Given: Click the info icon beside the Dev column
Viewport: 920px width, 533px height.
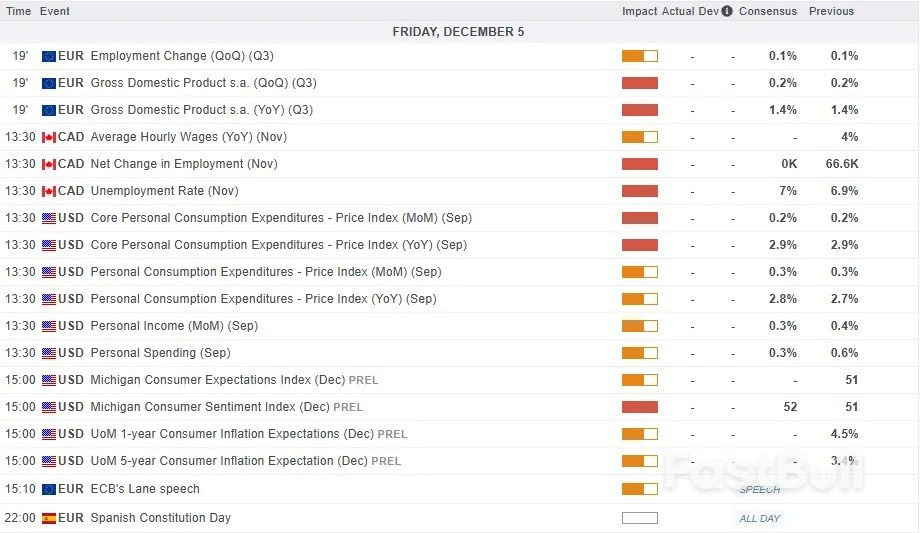Looking at the screenshot, I should coord(727,11).
